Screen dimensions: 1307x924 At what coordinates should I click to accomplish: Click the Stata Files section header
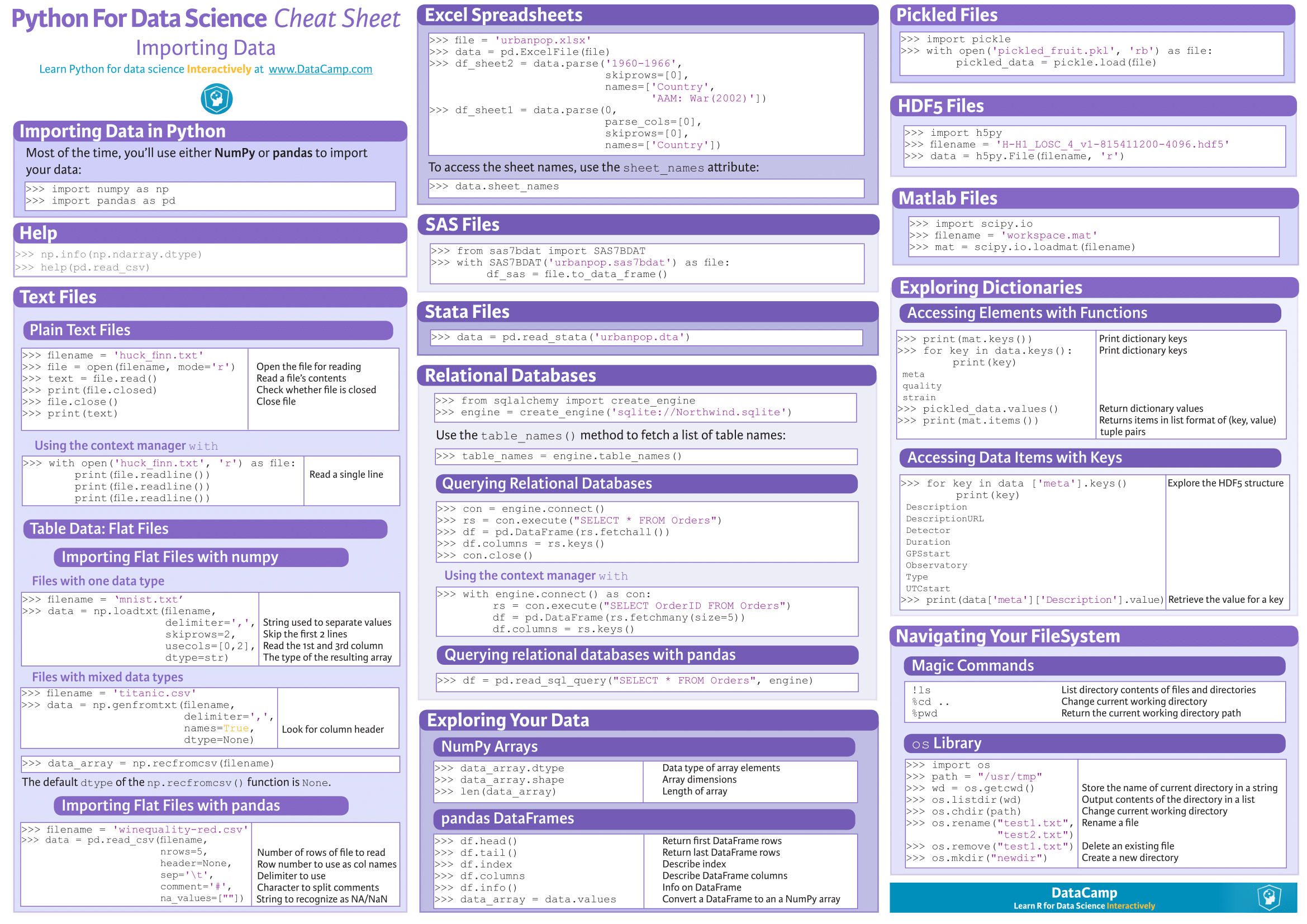648,312
